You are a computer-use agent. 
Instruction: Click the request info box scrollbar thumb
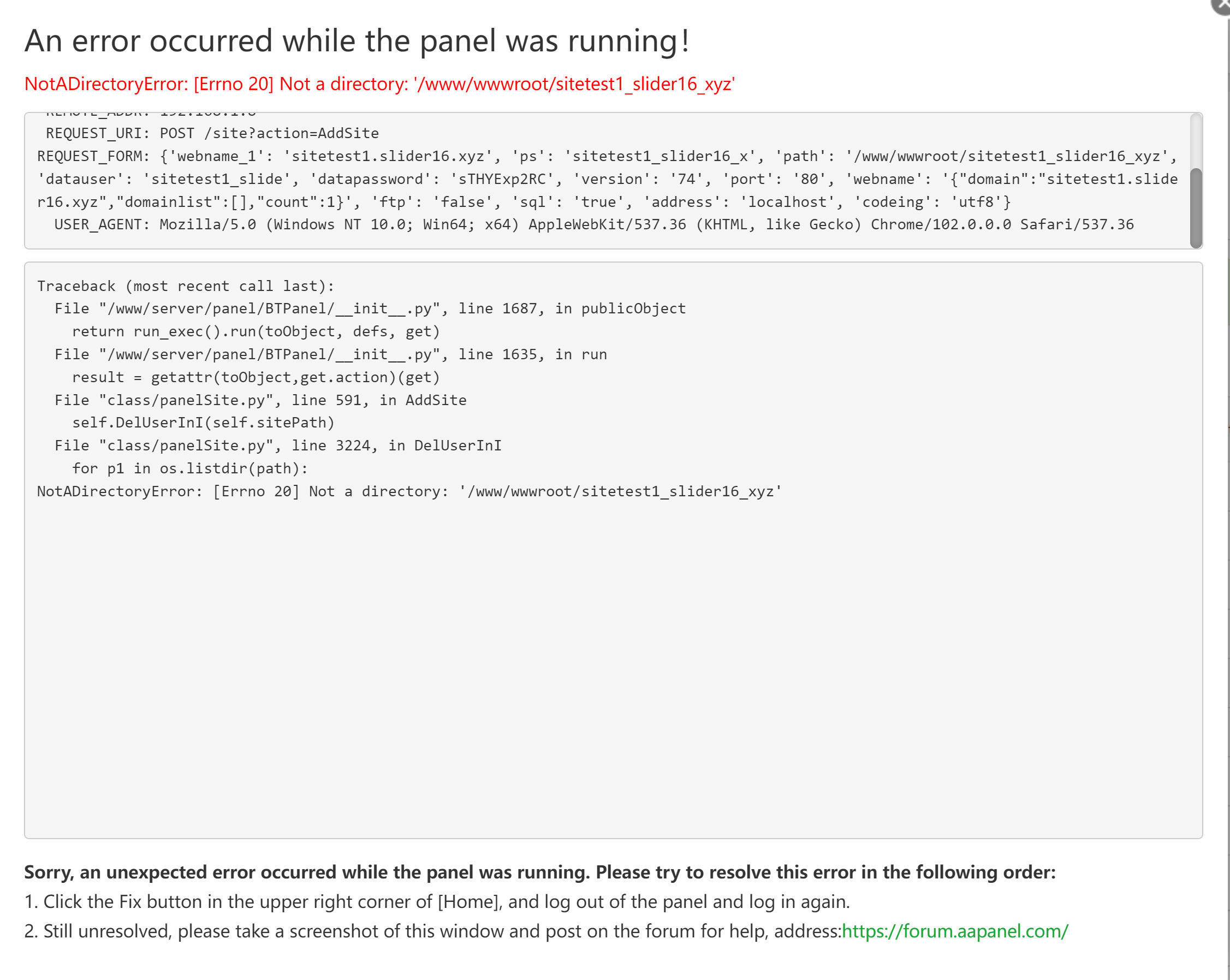1196,207
